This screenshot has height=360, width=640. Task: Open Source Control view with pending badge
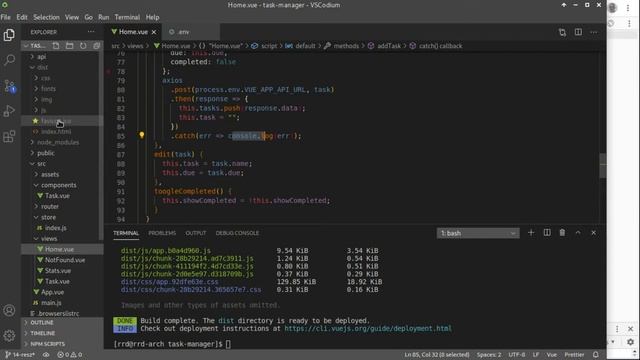point(9,86)
